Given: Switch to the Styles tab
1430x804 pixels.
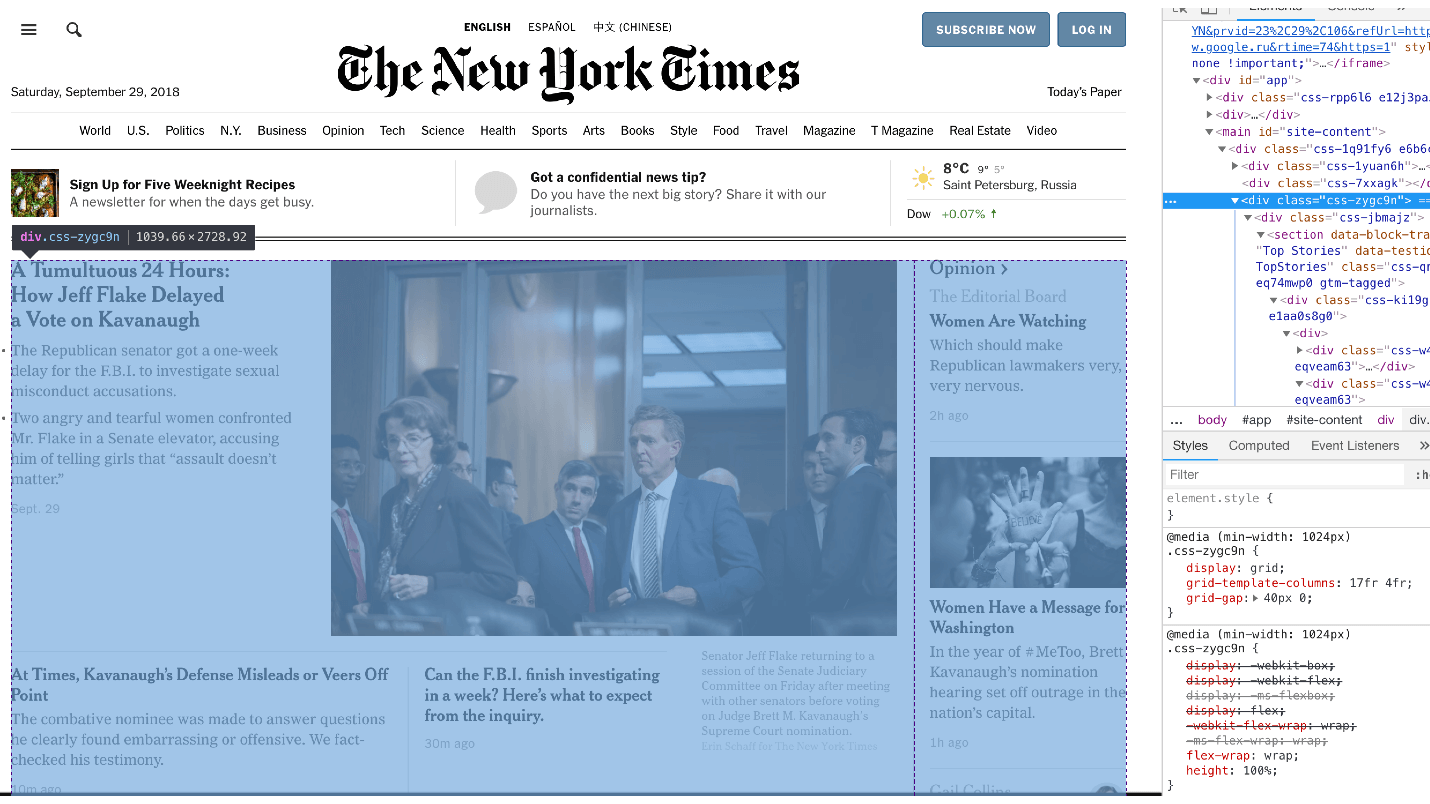Looking at the screenshot, I should 1190,446.
